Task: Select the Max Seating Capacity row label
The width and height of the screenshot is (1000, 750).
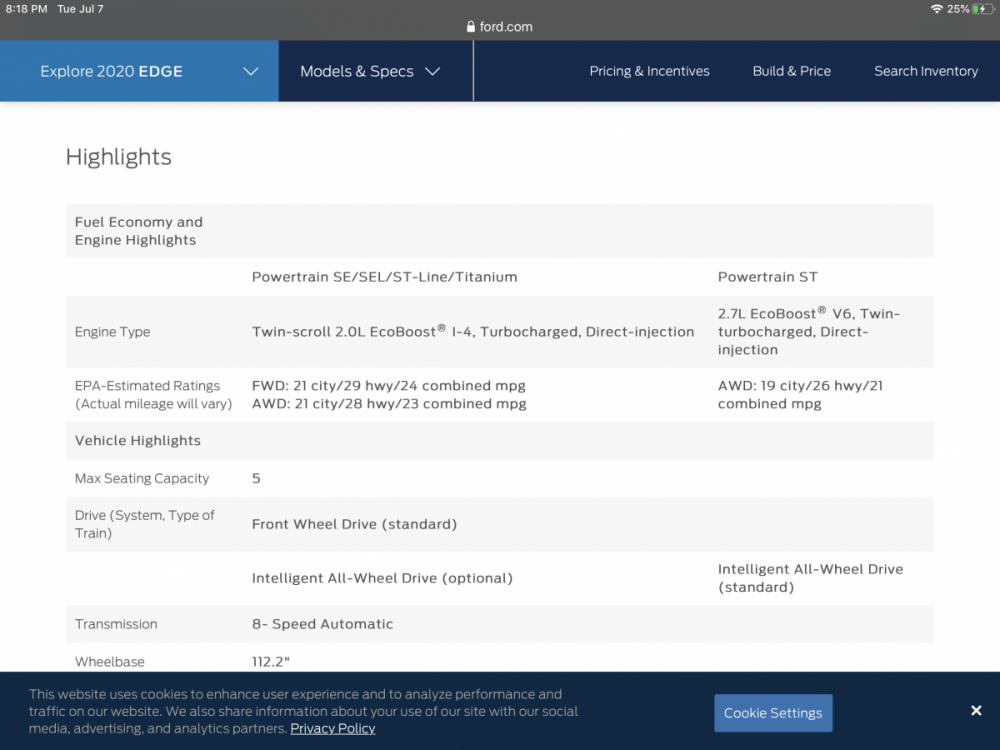Action: [142, 479]
